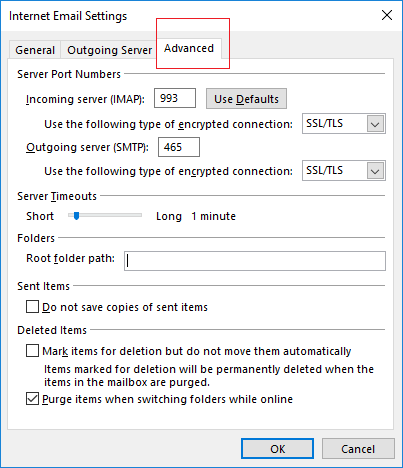The width and height of the screenshot is (403, 468).
Task: Click the 'Server Port Numbers' heading
Action: (69, 74)
